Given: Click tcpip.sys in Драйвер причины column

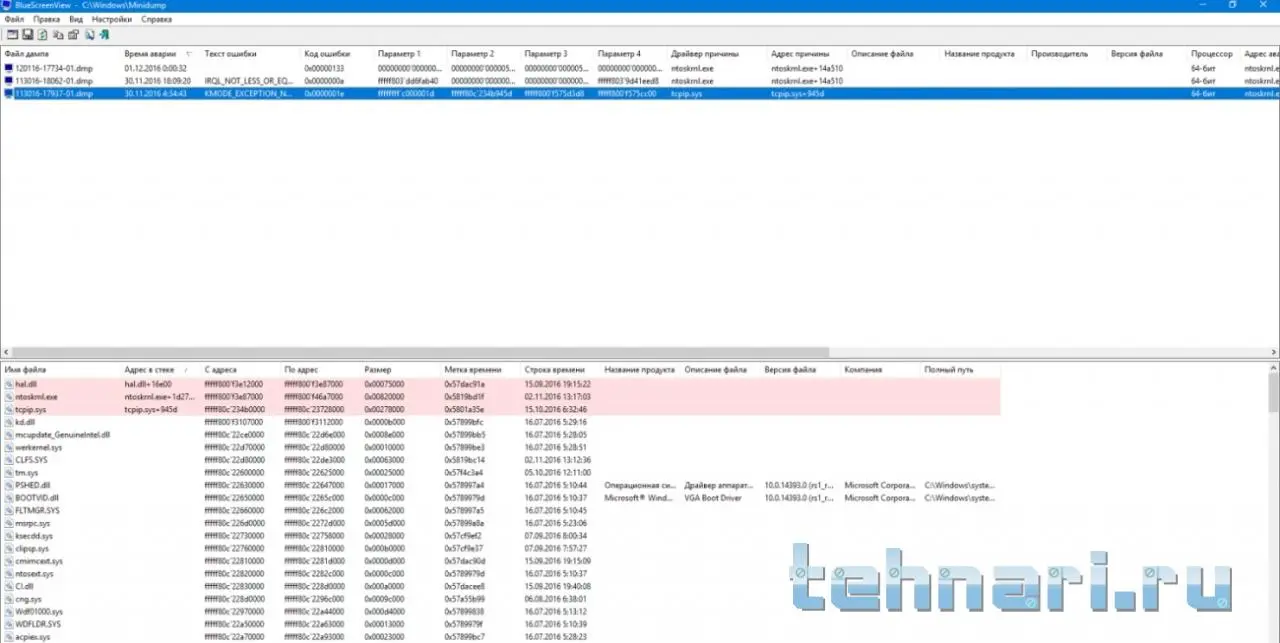Looking at the screenshot, I should coord(687,93).
